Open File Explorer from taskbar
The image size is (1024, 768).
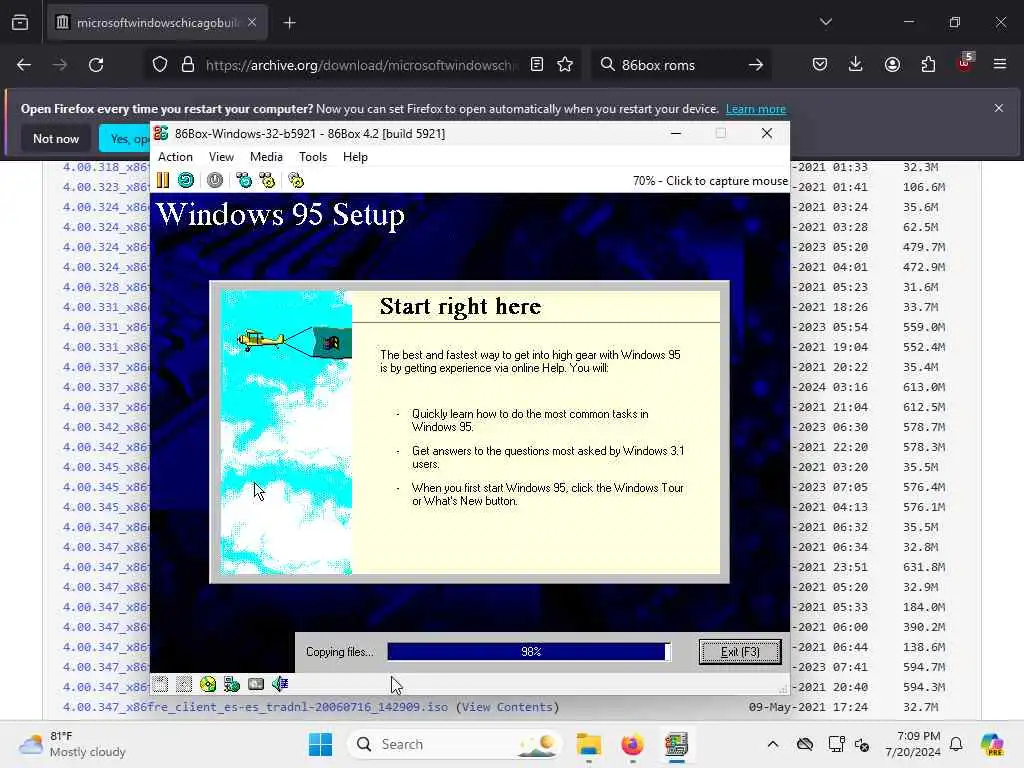[x=588, y=744]
